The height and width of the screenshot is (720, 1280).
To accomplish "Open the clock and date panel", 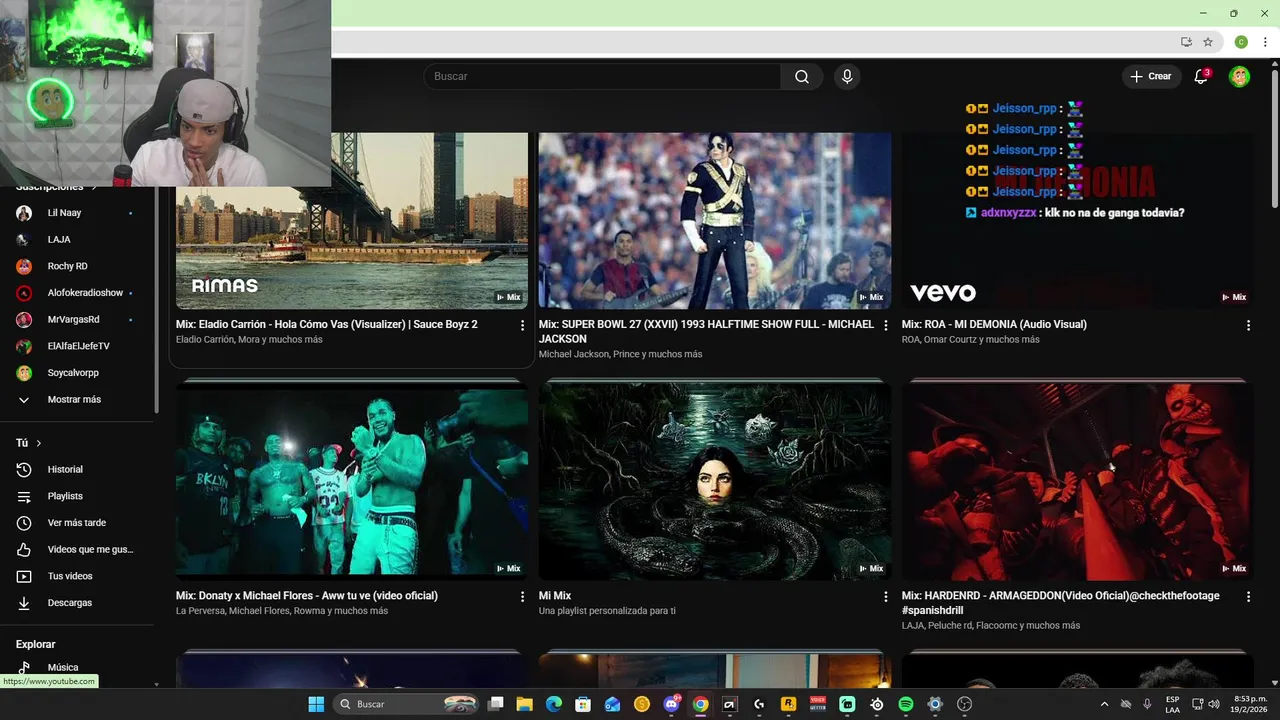I will [x=1250, y=704].
